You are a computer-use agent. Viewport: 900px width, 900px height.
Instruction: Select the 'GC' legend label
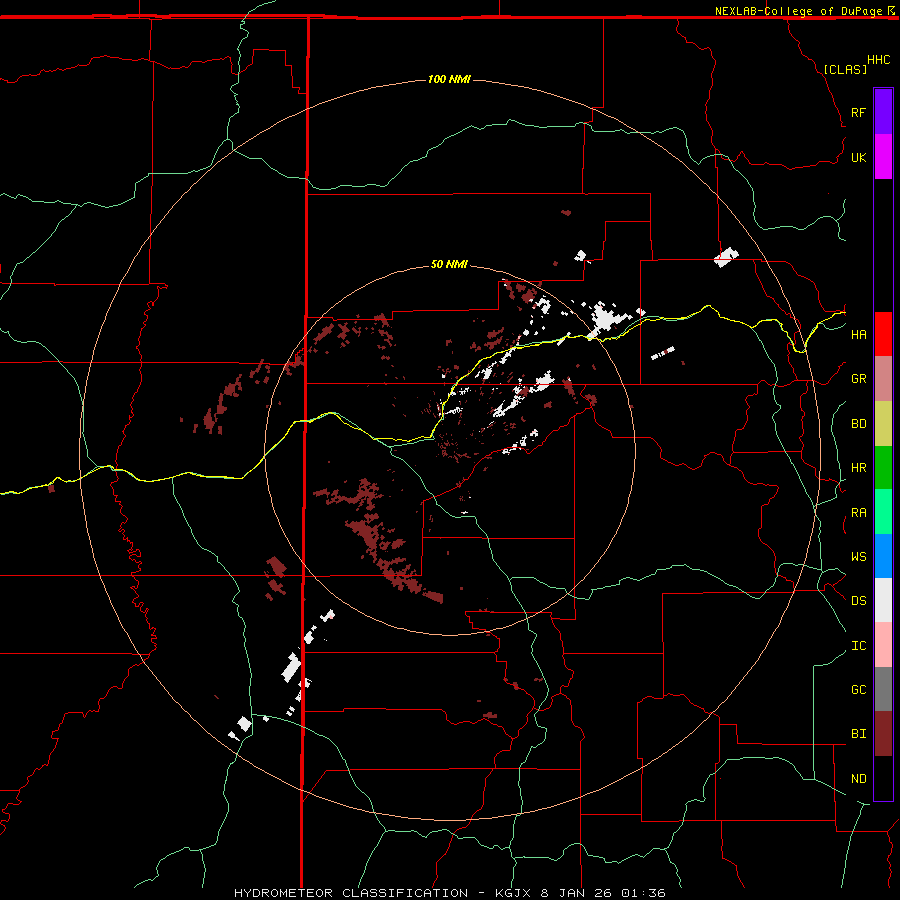coord(858,690)
